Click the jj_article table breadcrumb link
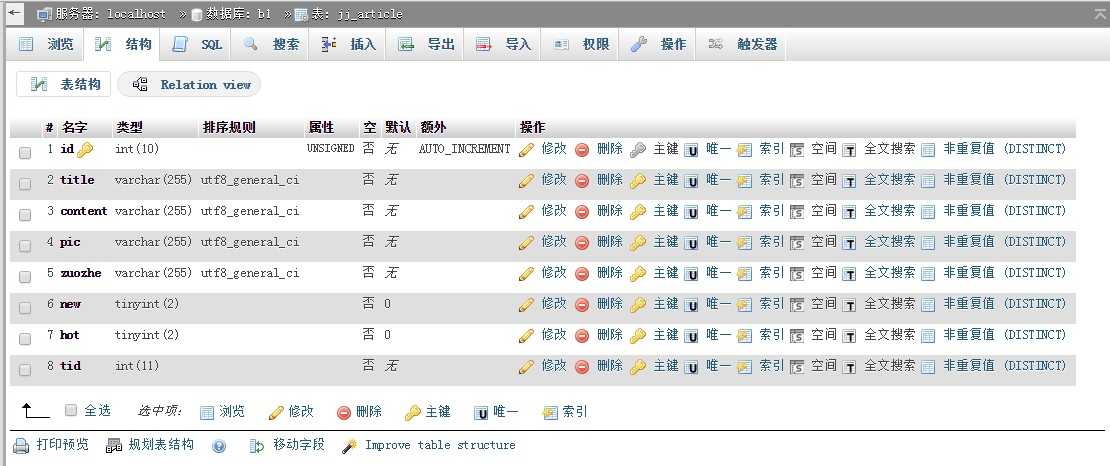 click(370, 14)
